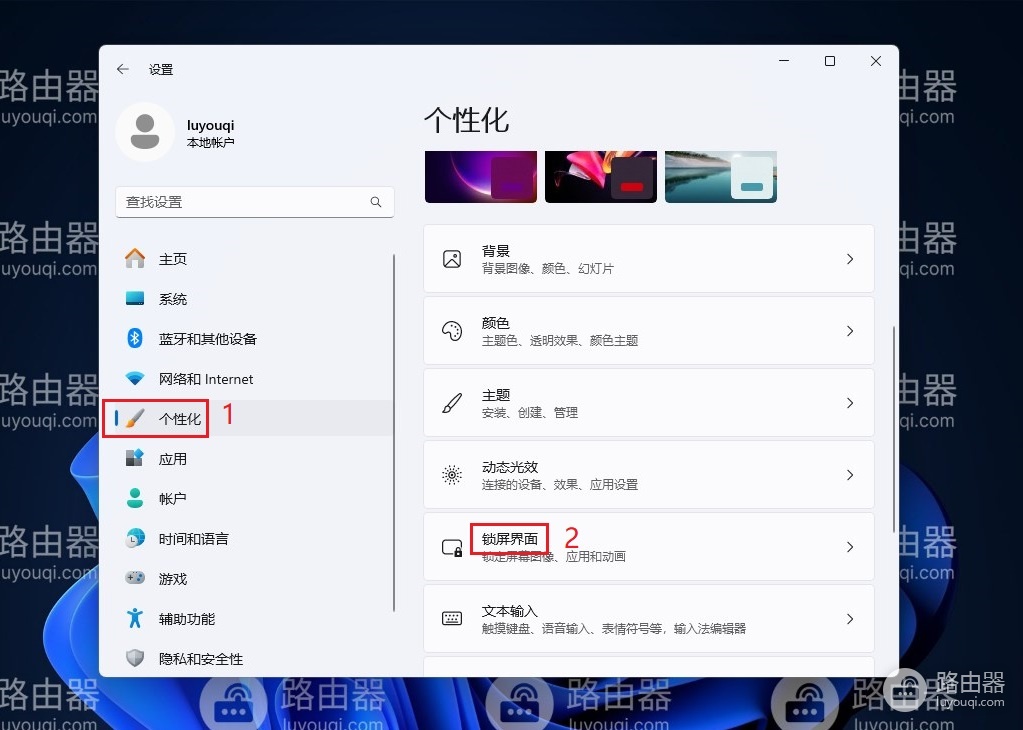Viewport: 1023px width, 730px height.
Task: Open 隐私和安全性 category
Action: click(x=253, y=659)
